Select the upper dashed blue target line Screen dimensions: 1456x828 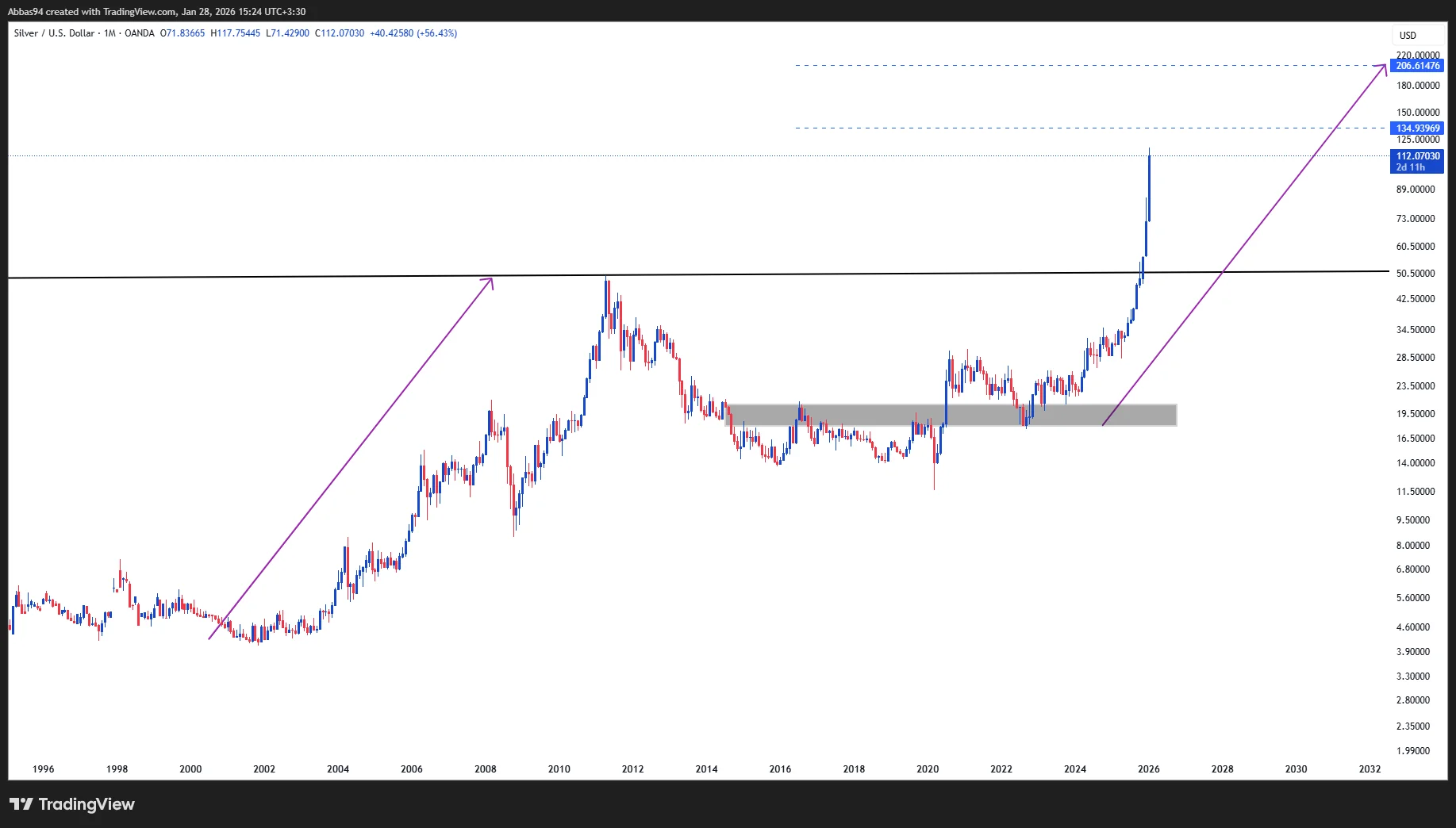pos(1031,65)
